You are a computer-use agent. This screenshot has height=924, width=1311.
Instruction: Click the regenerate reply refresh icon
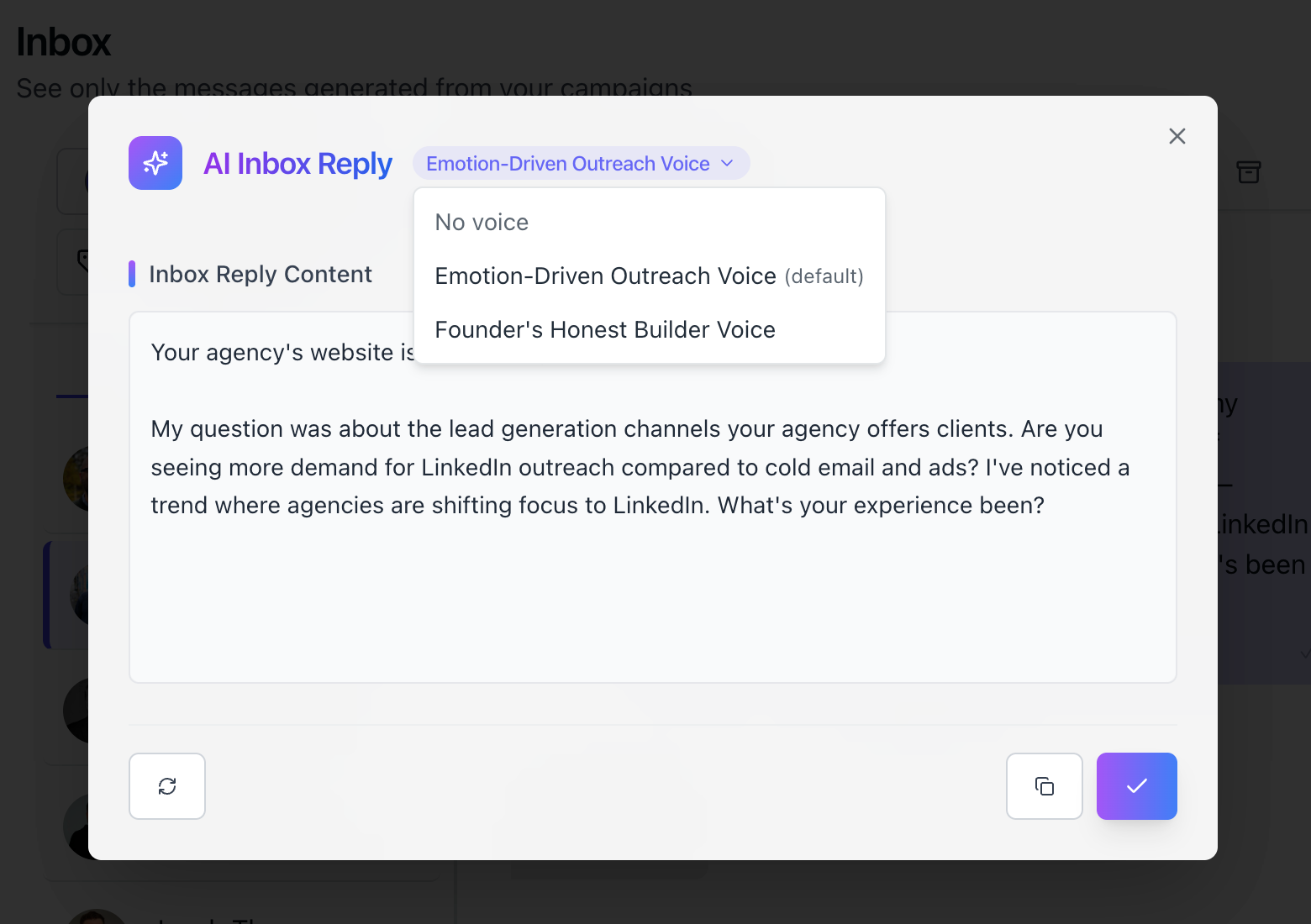point(167,786)
